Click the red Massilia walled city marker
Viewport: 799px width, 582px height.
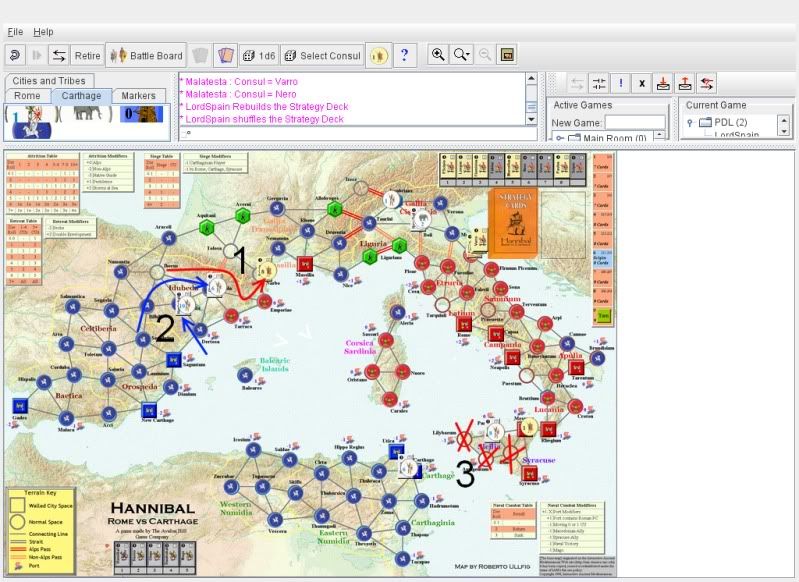click(305, 263)
